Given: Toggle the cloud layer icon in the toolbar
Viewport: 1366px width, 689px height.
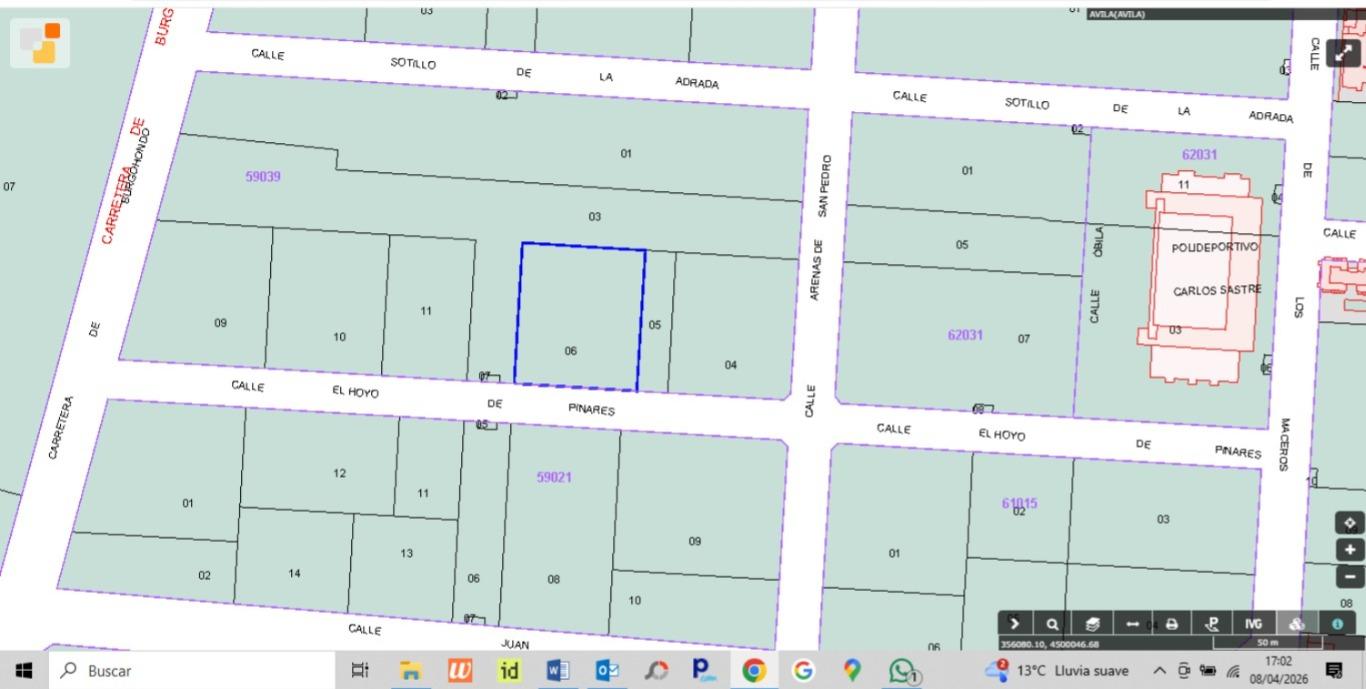Looking at the screenshot, I should (1297, 623).
